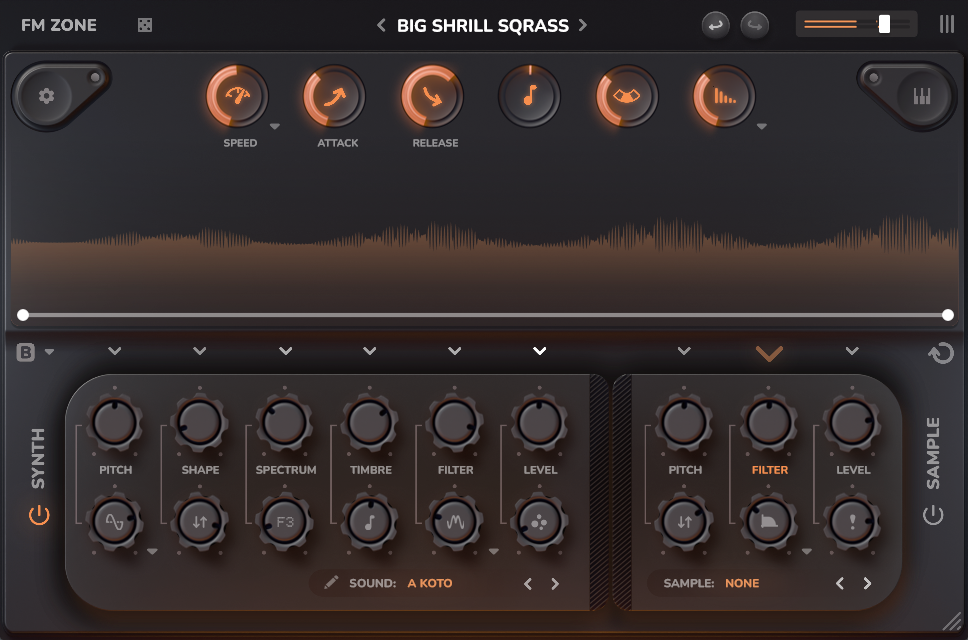Viewport: 968px width, 640px height.
Task: Click the undo arrow button
Action: (x=715, y=25)
